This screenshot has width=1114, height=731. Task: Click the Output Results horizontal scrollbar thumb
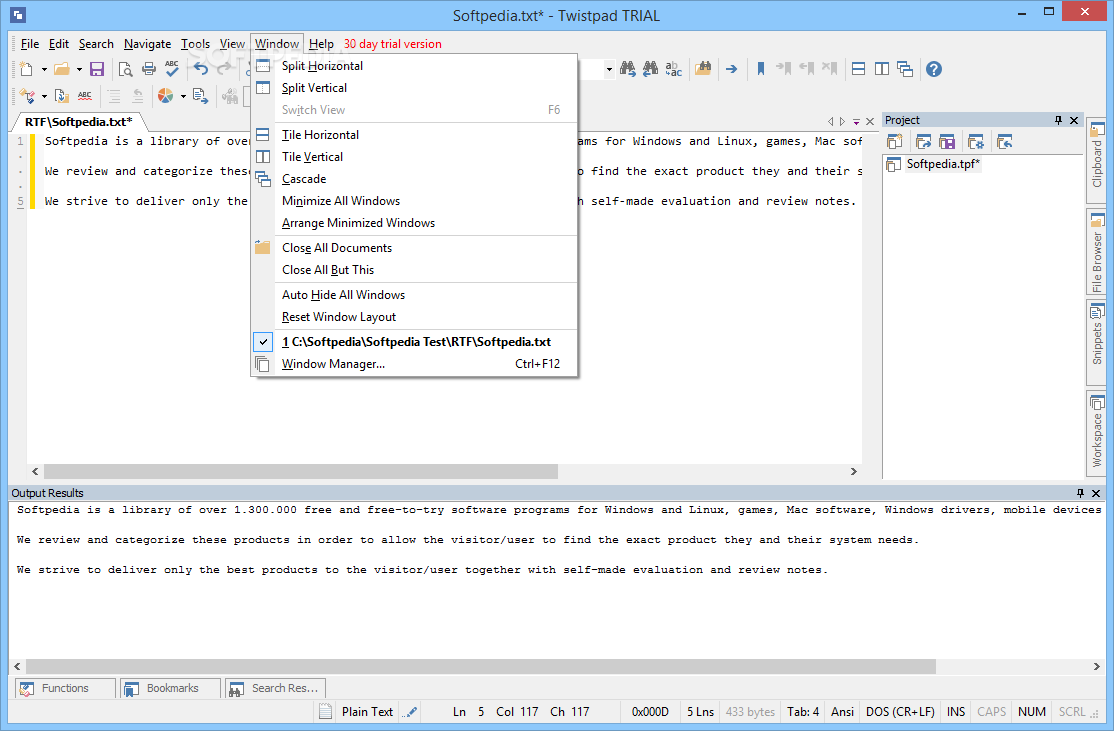point(480,666)
